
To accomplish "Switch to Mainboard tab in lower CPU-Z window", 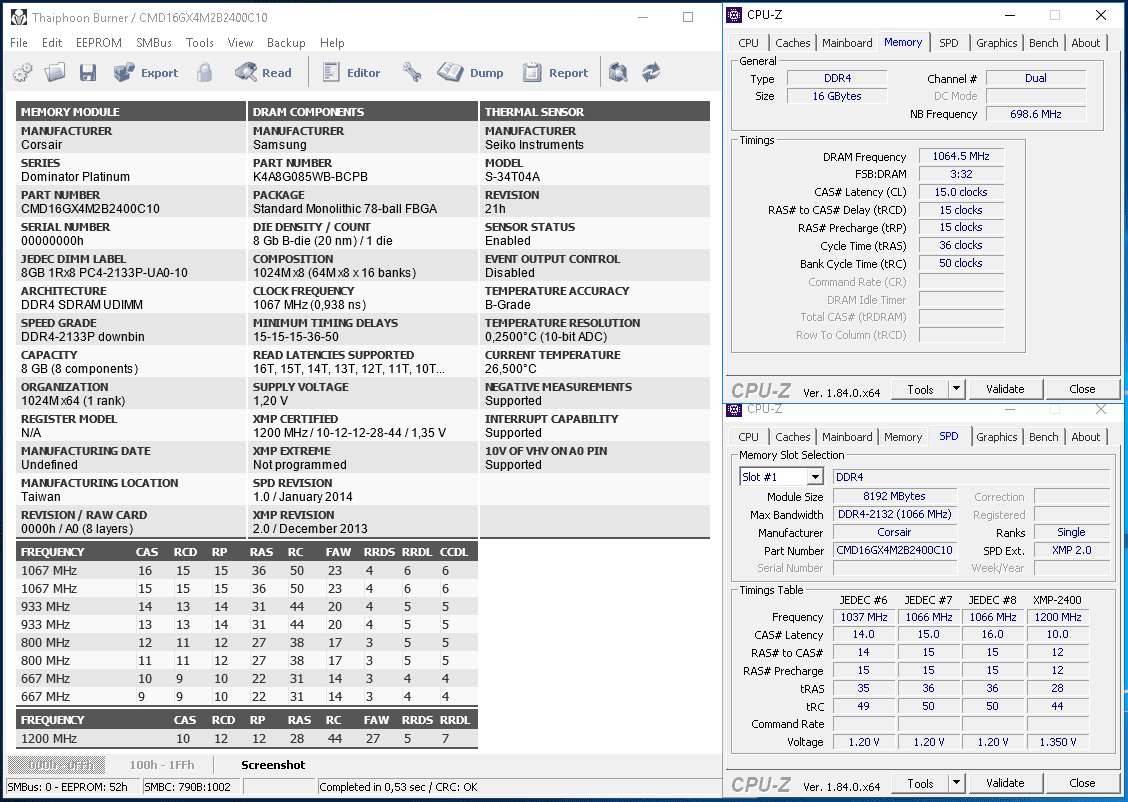I will point(847,437).
